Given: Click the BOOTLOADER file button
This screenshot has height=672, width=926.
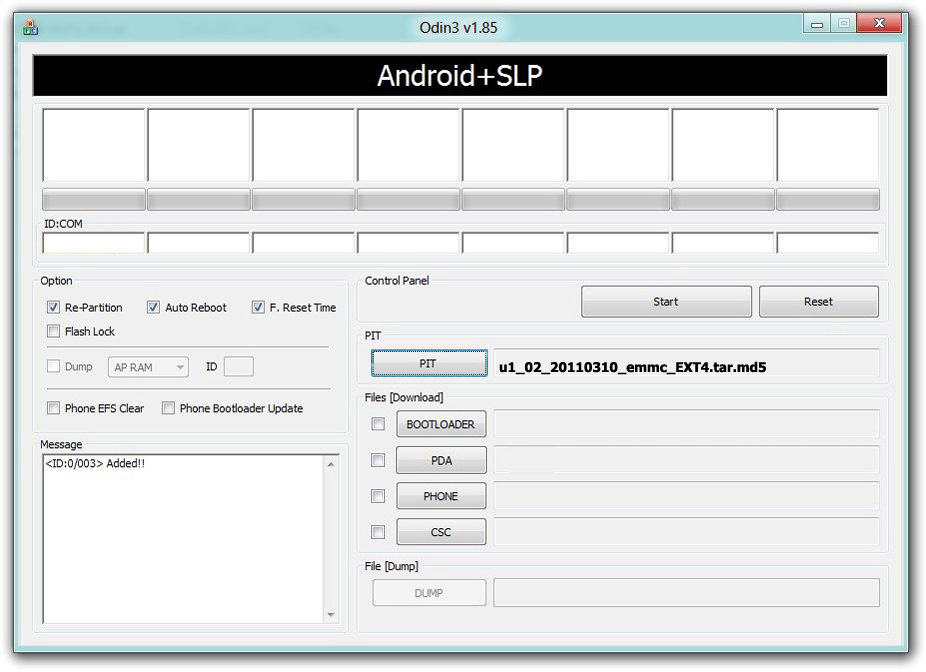Looking at the screenshot, I should pos(441,424).
